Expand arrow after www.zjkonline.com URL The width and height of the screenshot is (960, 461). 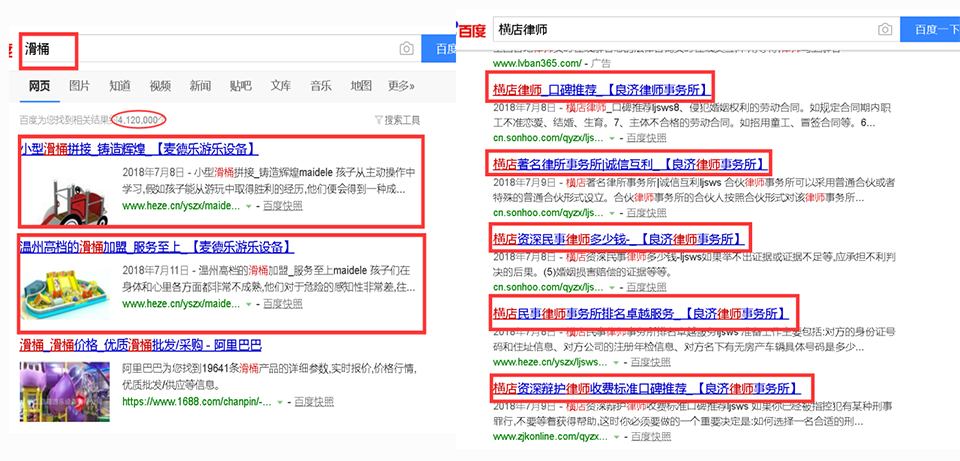point(619,437)
